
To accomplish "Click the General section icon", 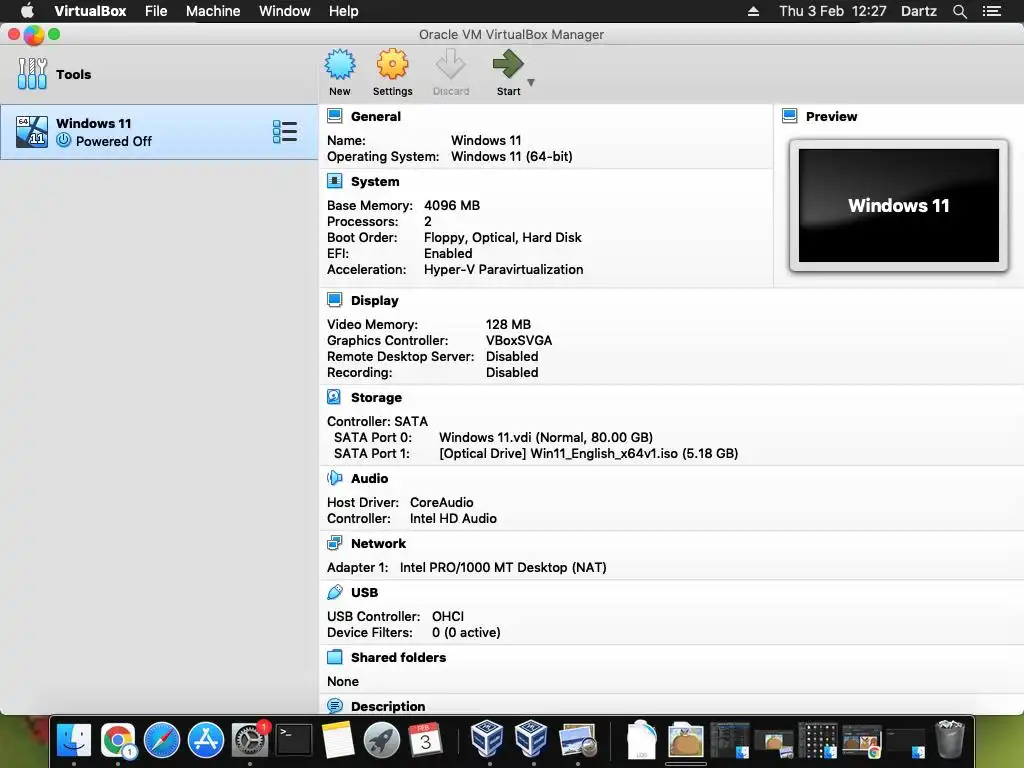I will [334, 116].
